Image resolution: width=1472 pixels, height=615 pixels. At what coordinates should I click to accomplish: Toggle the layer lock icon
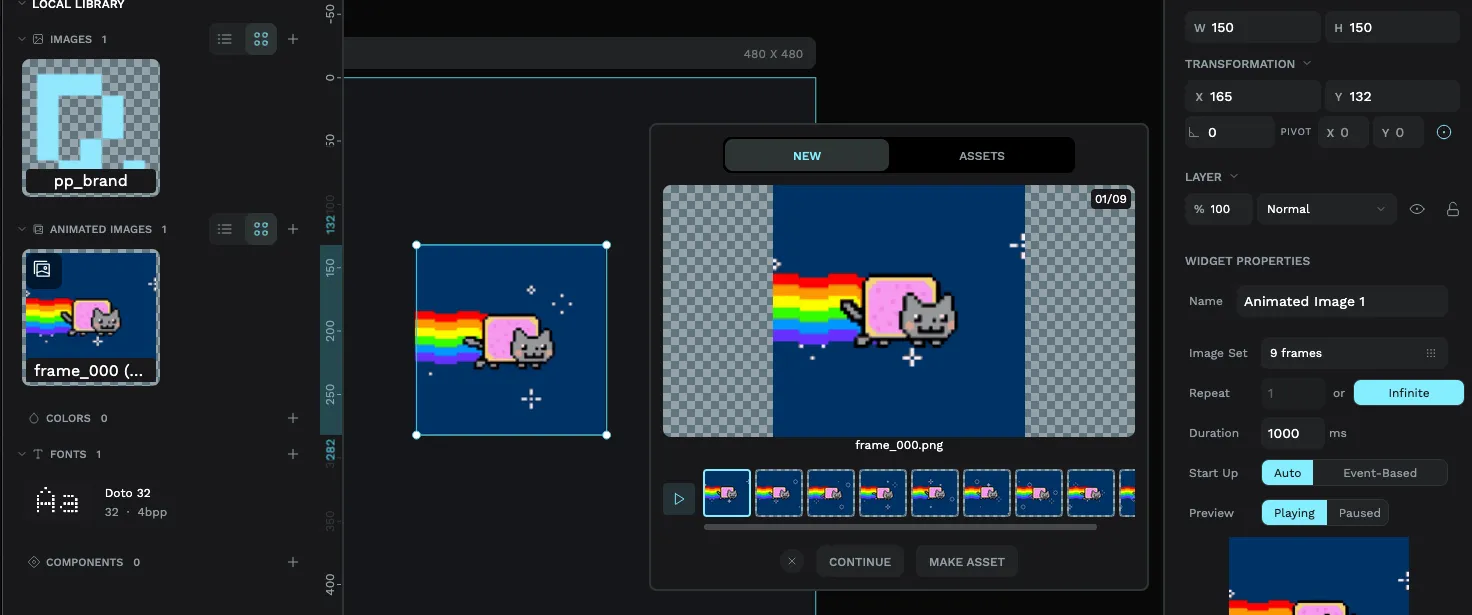[x=1452, y=209]
